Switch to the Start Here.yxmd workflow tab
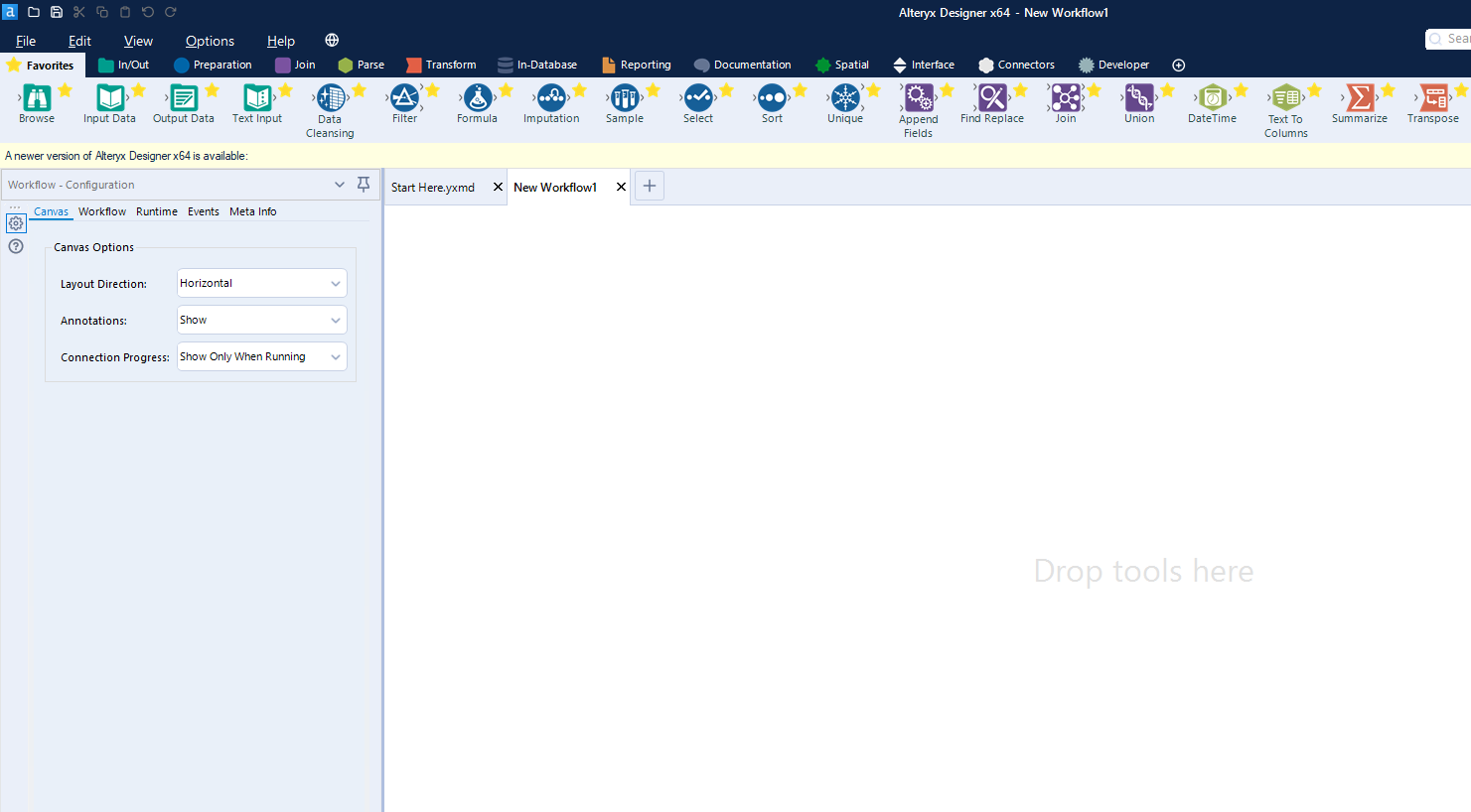Viewport: 1471px width, 812px height. [x=432, y=187]
